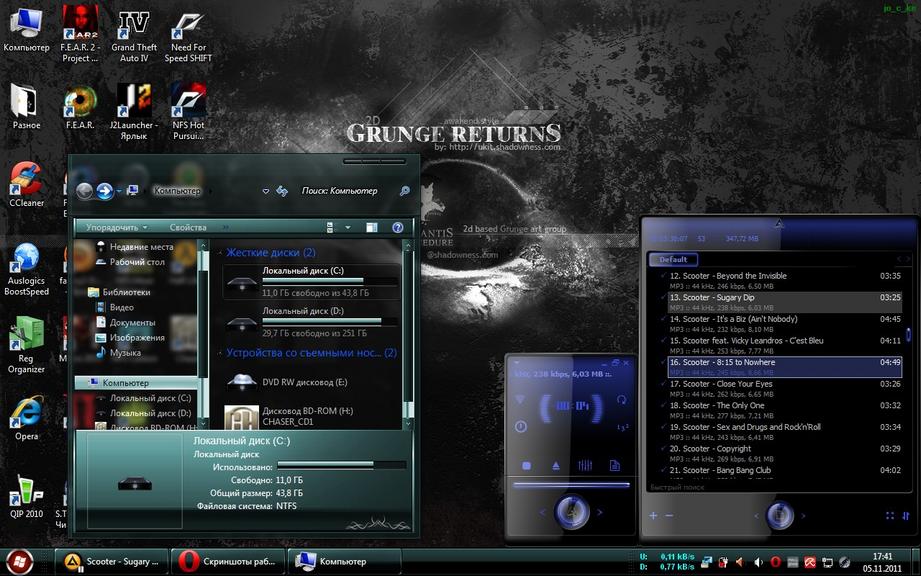Select track 16 Scooter - 8:15 to Nowhere
The height and width of the screenshot is (576, 921).
click(x=784, y=367)
